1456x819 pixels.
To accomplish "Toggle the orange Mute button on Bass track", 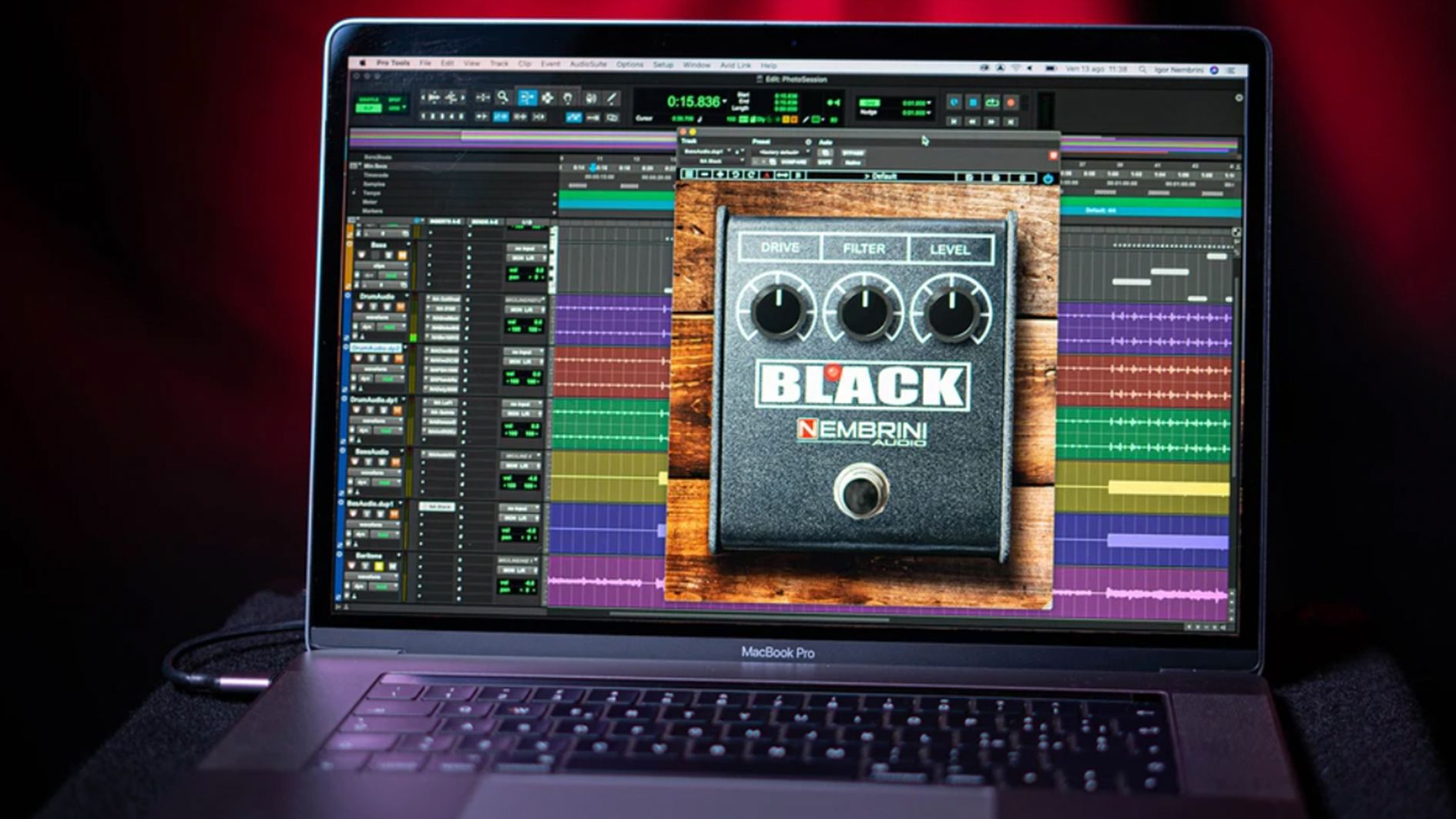I will pyautogui.click(x=401, y=255).
